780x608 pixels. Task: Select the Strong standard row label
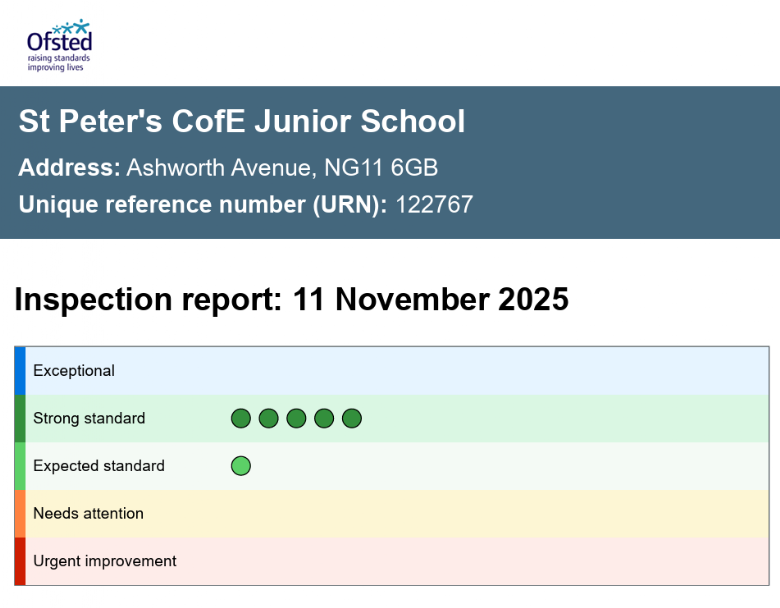89,418
